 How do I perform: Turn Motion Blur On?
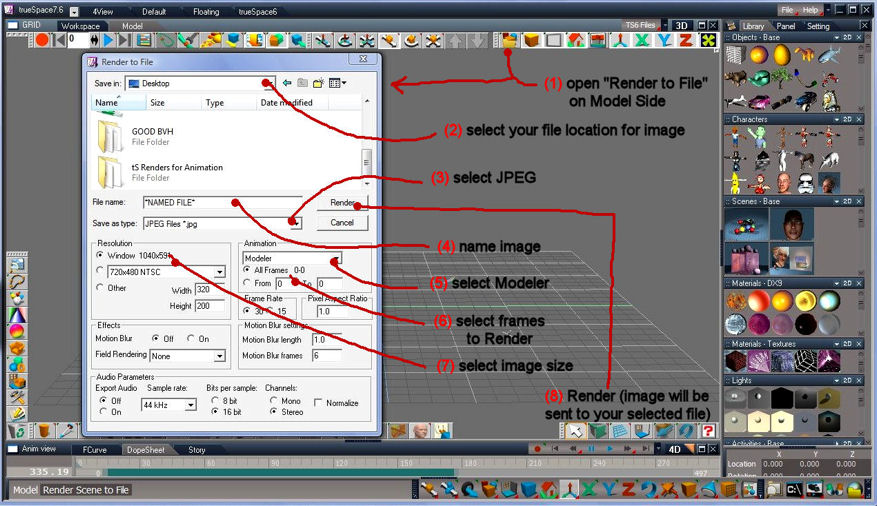(x=191, y=338)
